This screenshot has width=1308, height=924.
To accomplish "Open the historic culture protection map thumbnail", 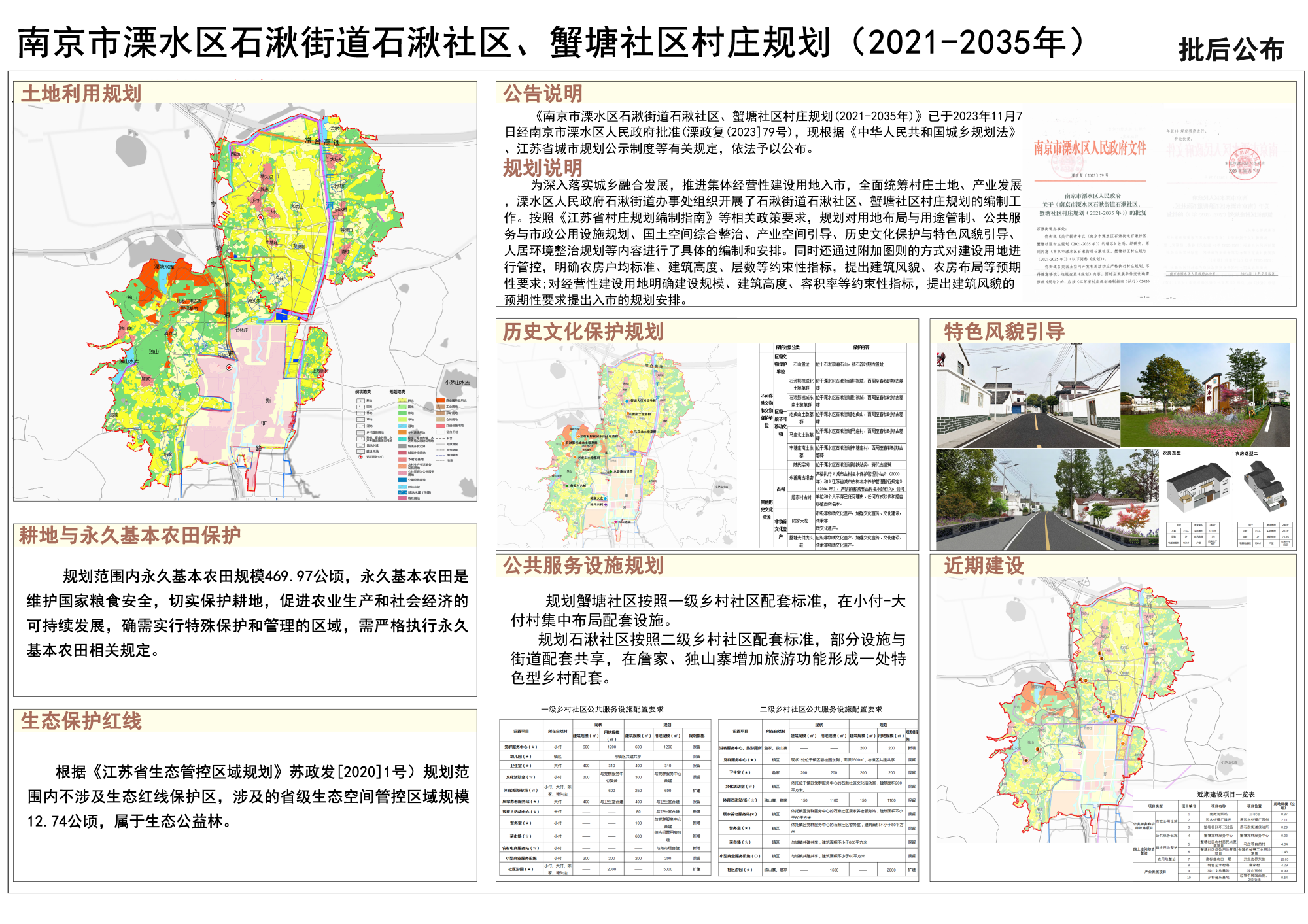I will tap(616, 445).
